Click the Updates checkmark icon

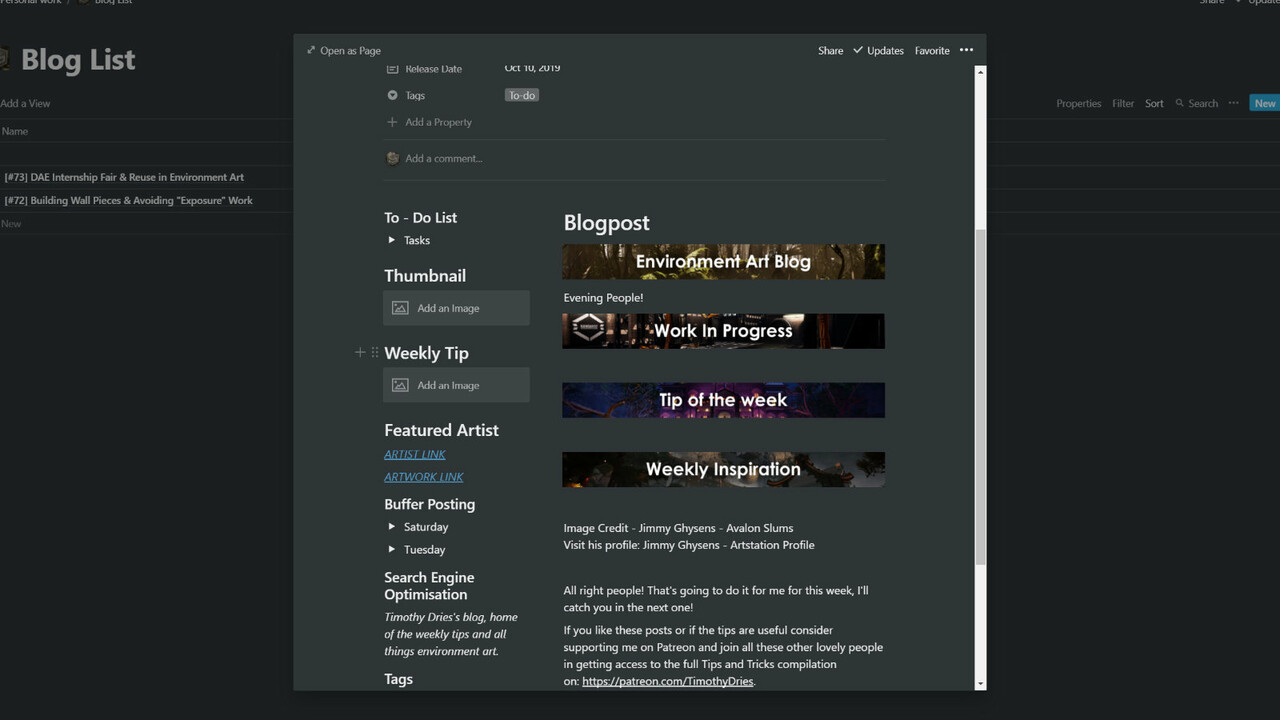coord(858,50)
